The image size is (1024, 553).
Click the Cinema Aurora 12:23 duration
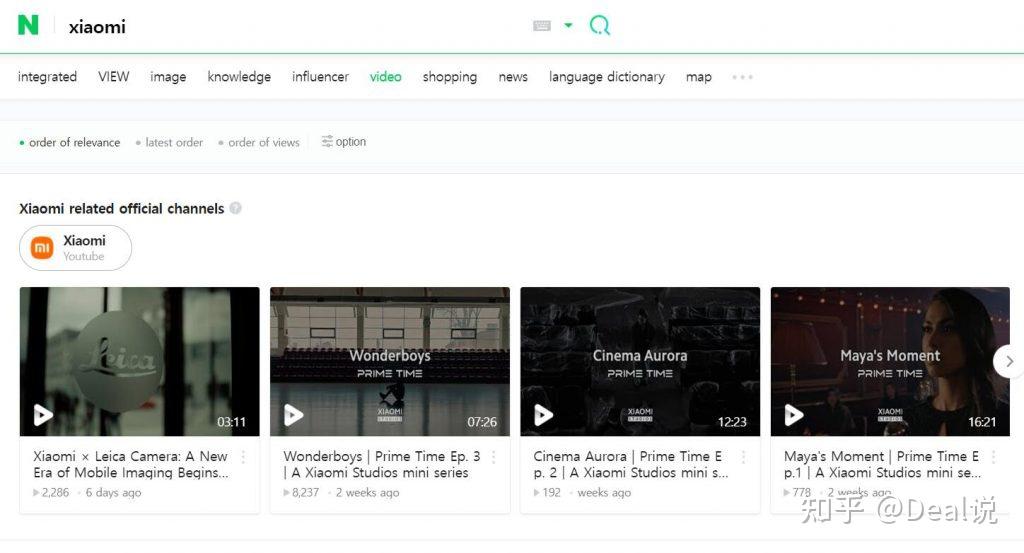732,422
